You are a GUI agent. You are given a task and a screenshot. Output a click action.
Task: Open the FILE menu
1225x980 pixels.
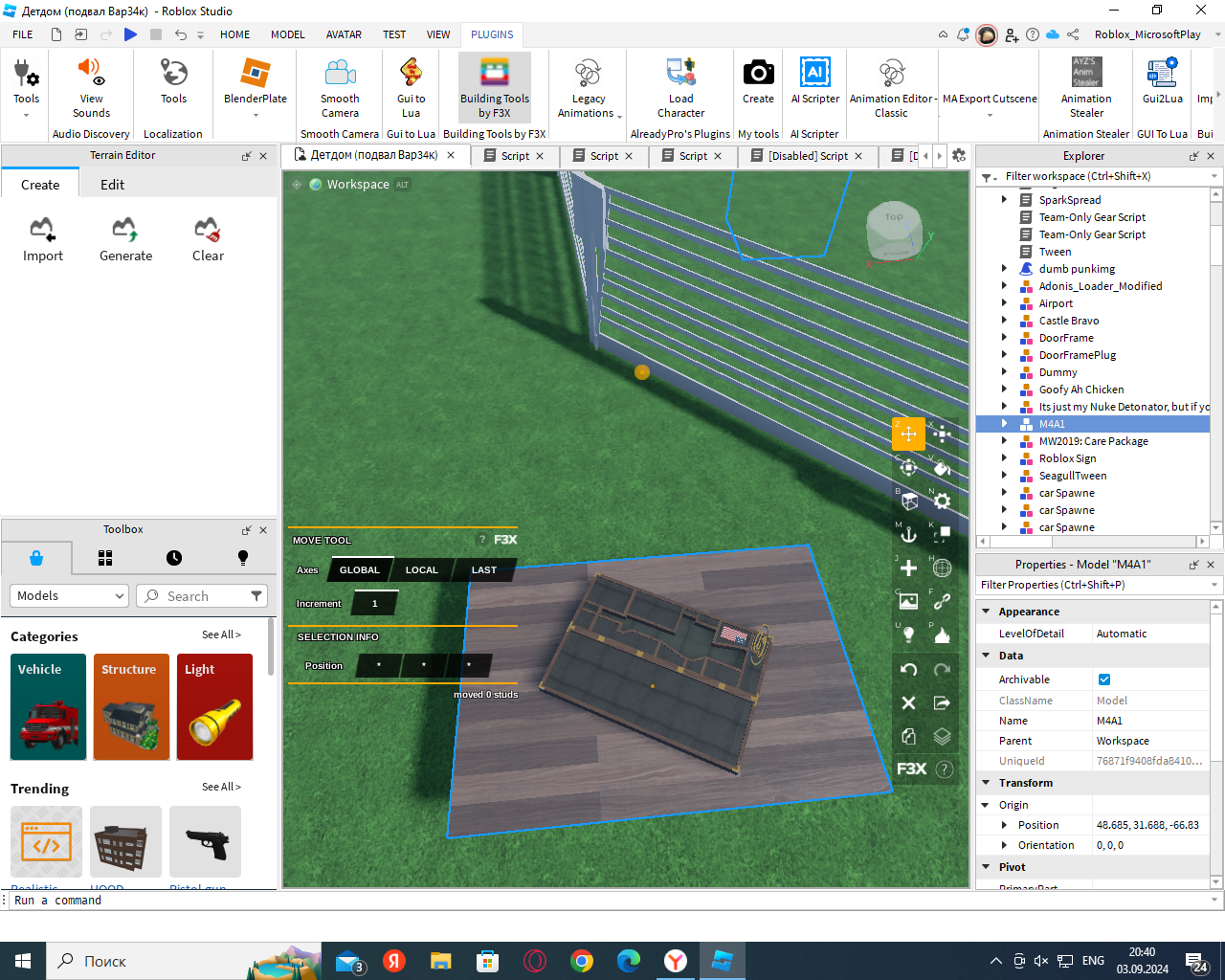(23, 34)
